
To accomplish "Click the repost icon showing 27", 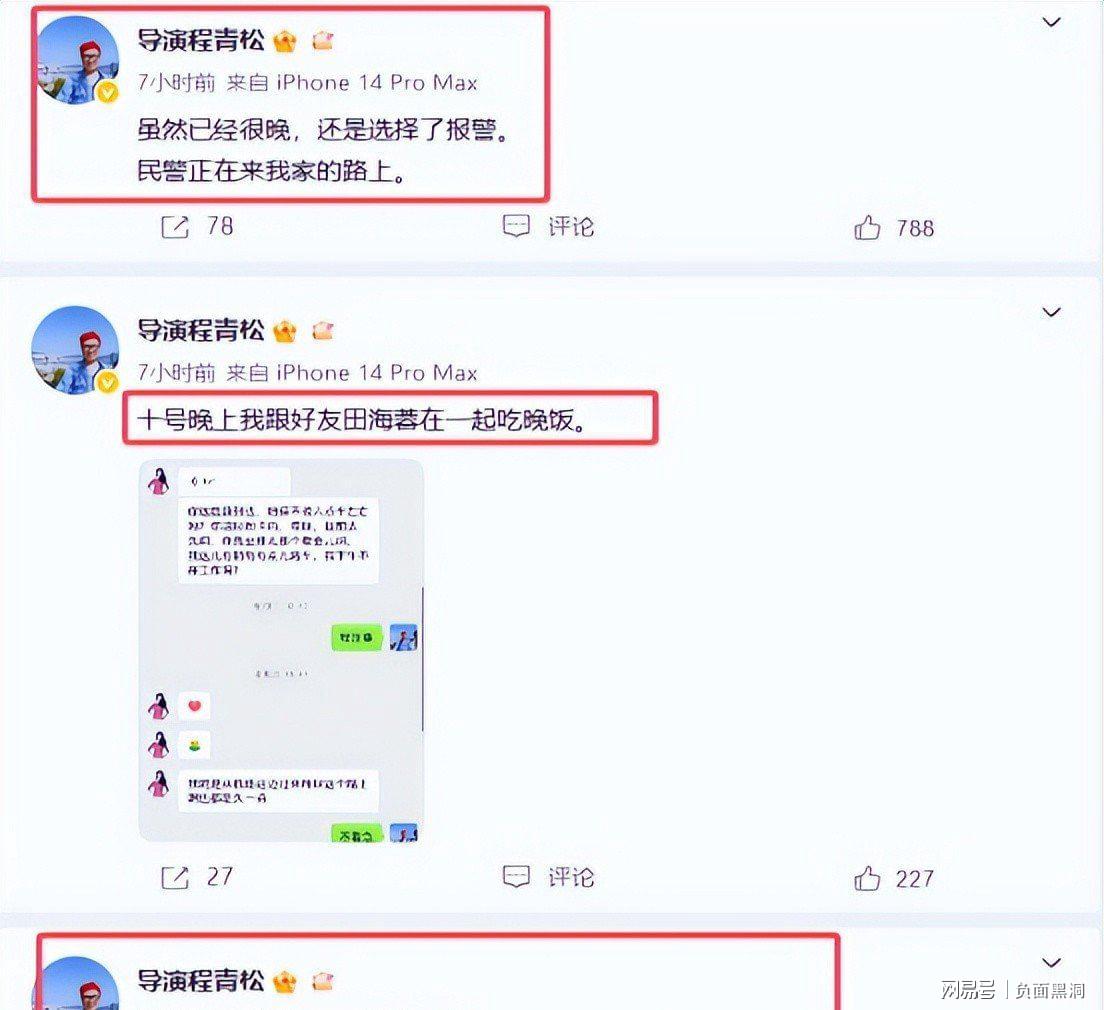I will (x=175, y=878).
